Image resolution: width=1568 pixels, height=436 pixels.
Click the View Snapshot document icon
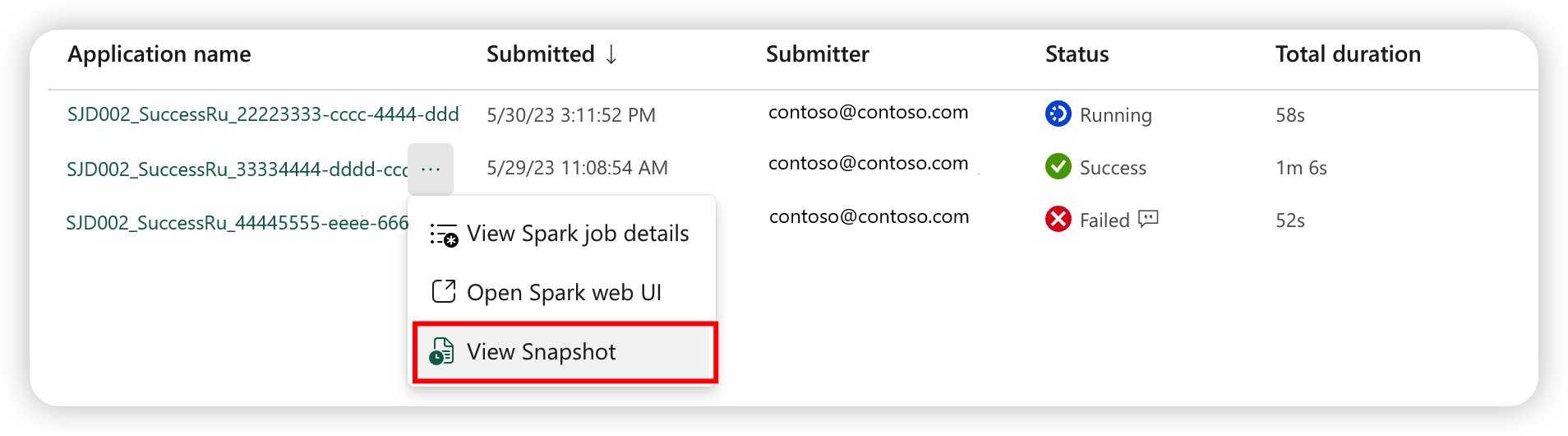[442, 351]
